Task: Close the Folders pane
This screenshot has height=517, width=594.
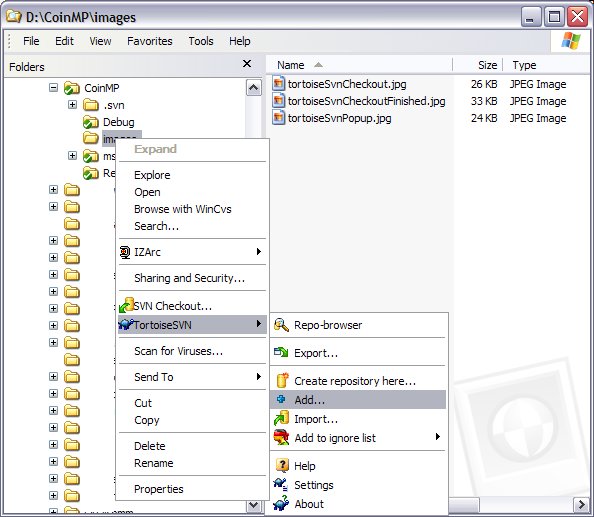Action: 247,63
